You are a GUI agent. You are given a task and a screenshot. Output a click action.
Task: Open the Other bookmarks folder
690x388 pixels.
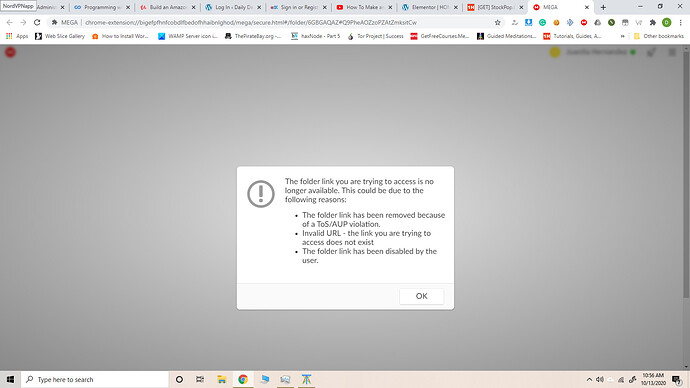tap(659, 36)
